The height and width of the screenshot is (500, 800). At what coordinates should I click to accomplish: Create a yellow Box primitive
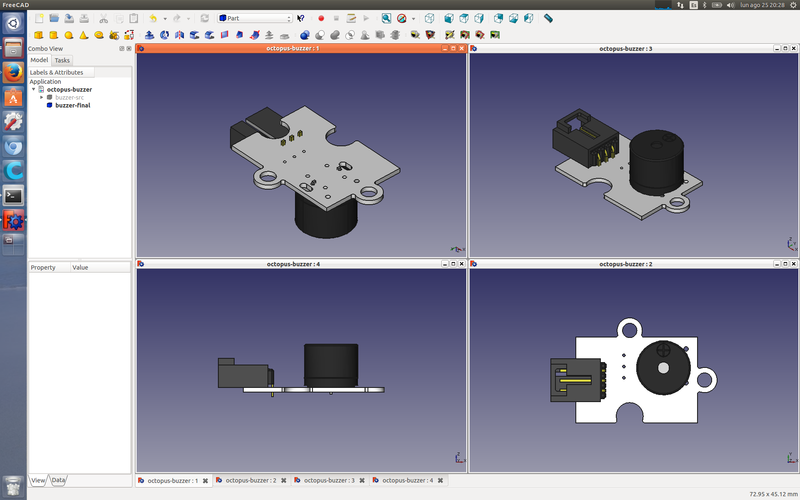pos(39,35)
